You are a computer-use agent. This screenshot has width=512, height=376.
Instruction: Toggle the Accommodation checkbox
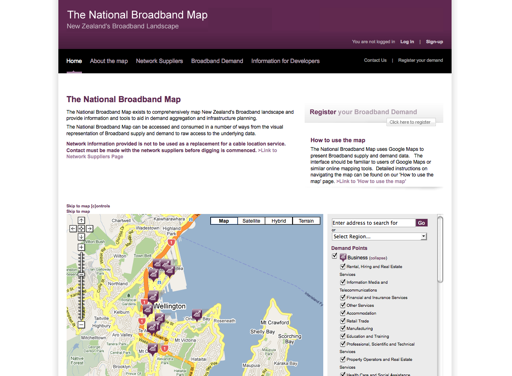pyautogui.click(x=343, y=313)
